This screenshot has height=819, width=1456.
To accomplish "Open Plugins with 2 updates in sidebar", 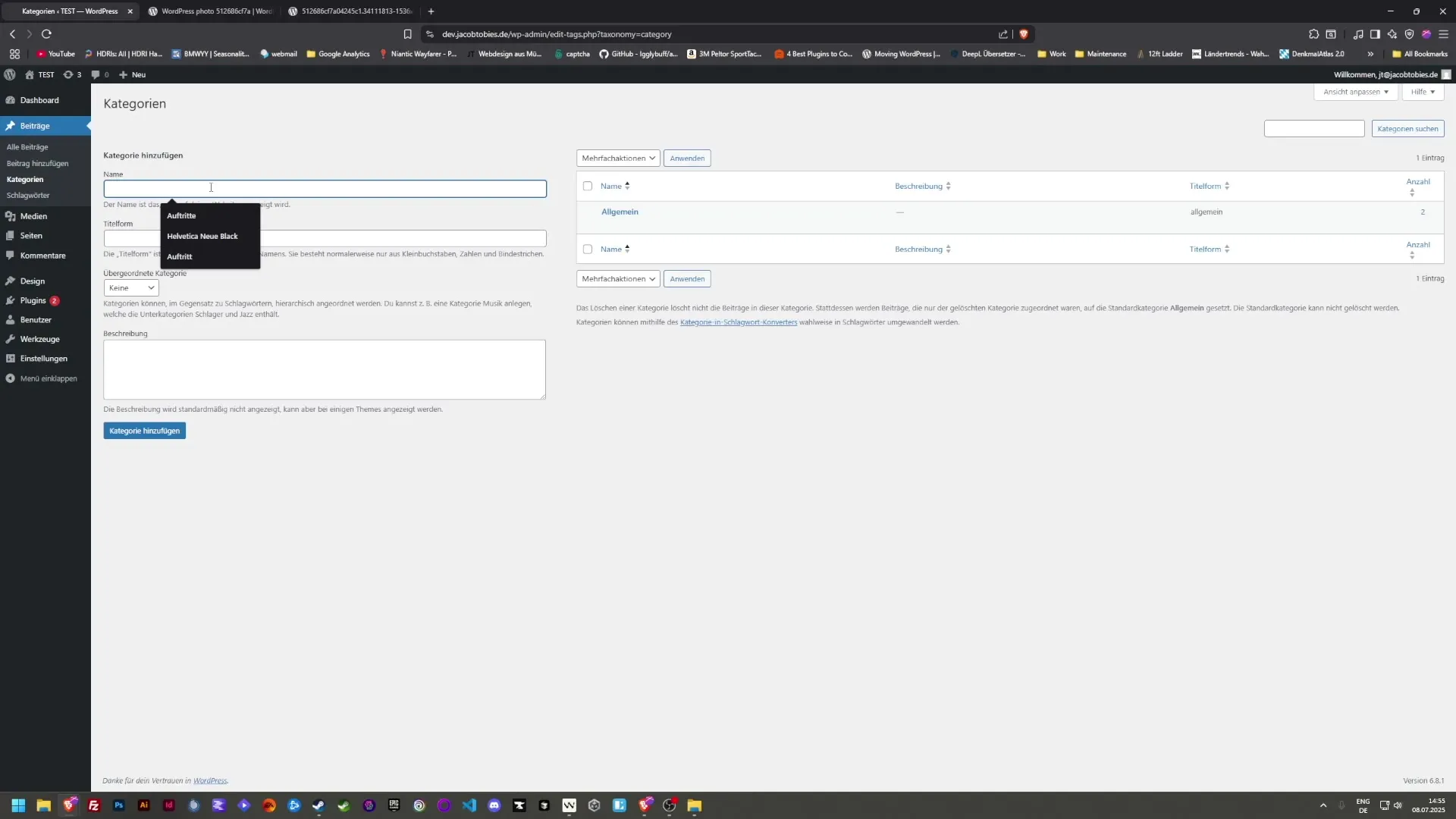I will click(x=33, y=300).
